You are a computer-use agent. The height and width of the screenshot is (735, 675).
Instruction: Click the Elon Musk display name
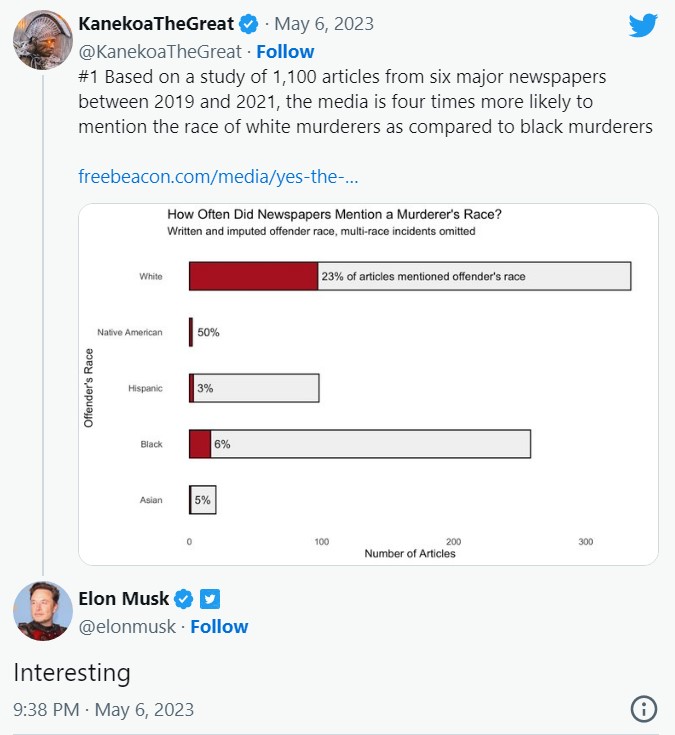[124, 599]
